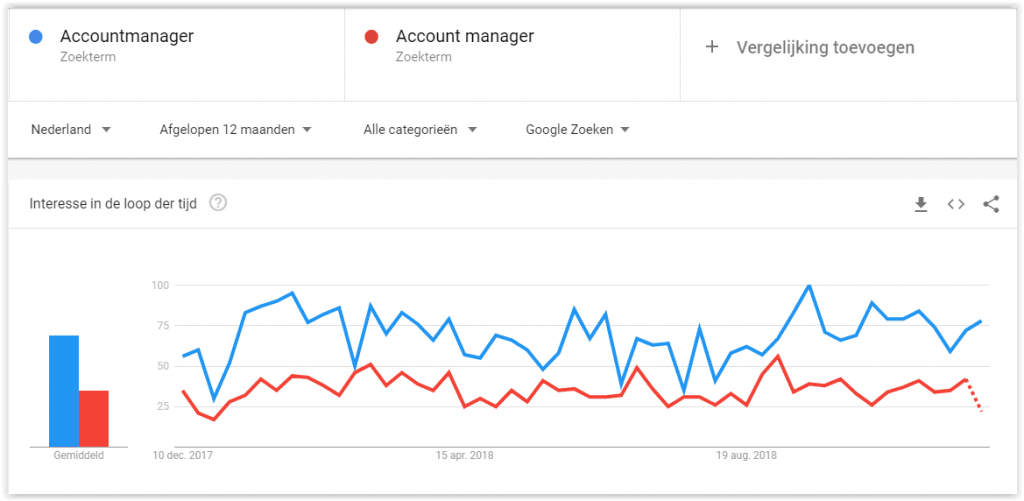Image resolution: width=1024 pixels, height=501 pixels.
Task: Edit the Accountmanager search term
Action: click(126, 37)
